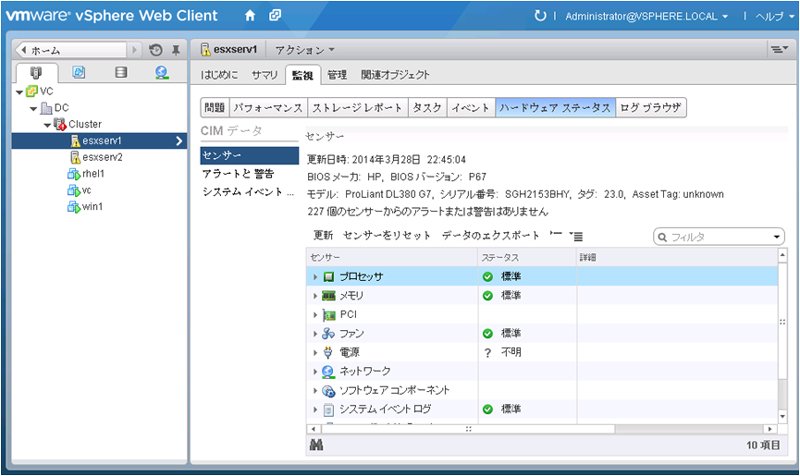The height and width of the screenshot is (476, 800).
Task: Switch to Networking view icon
Action: (x=162, y=72)
